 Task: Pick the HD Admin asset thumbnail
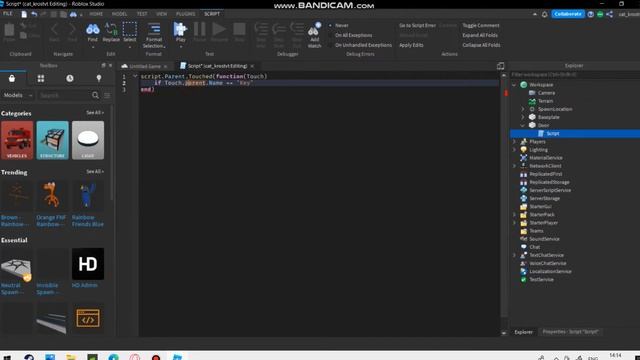[x=88, y=264]
